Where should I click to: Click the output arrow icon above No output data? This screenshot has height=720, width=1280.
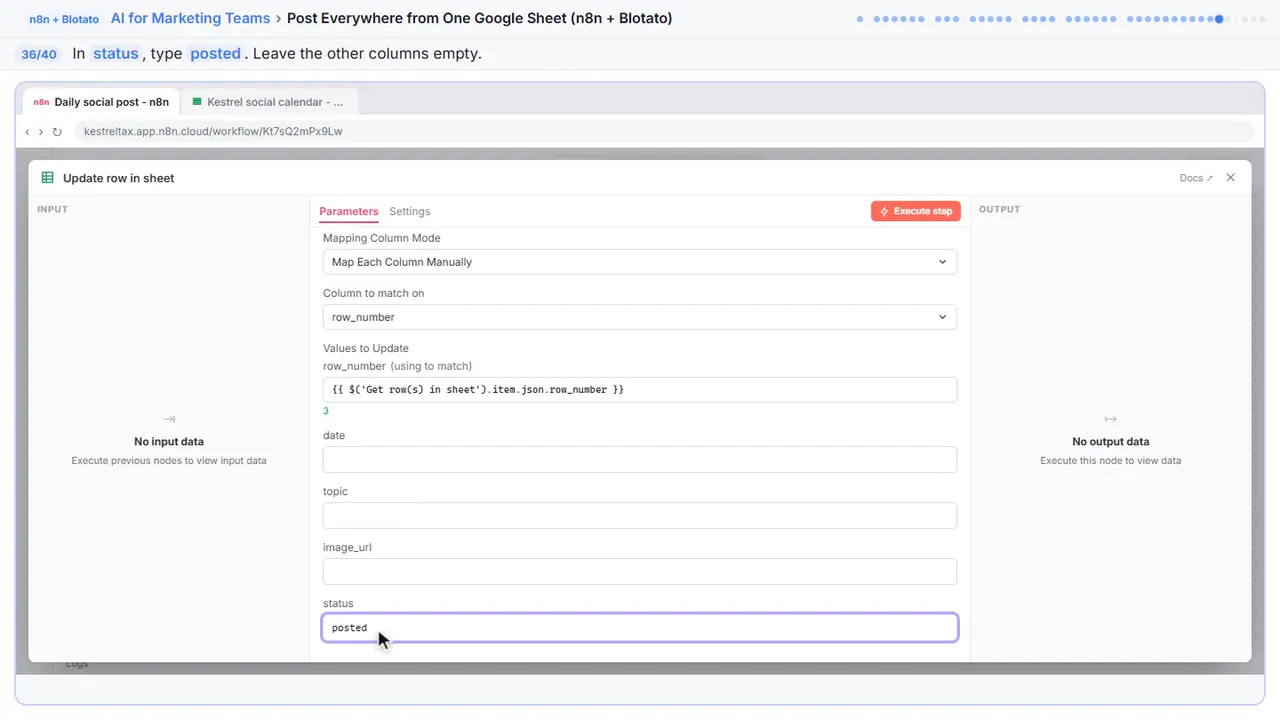1110,419
